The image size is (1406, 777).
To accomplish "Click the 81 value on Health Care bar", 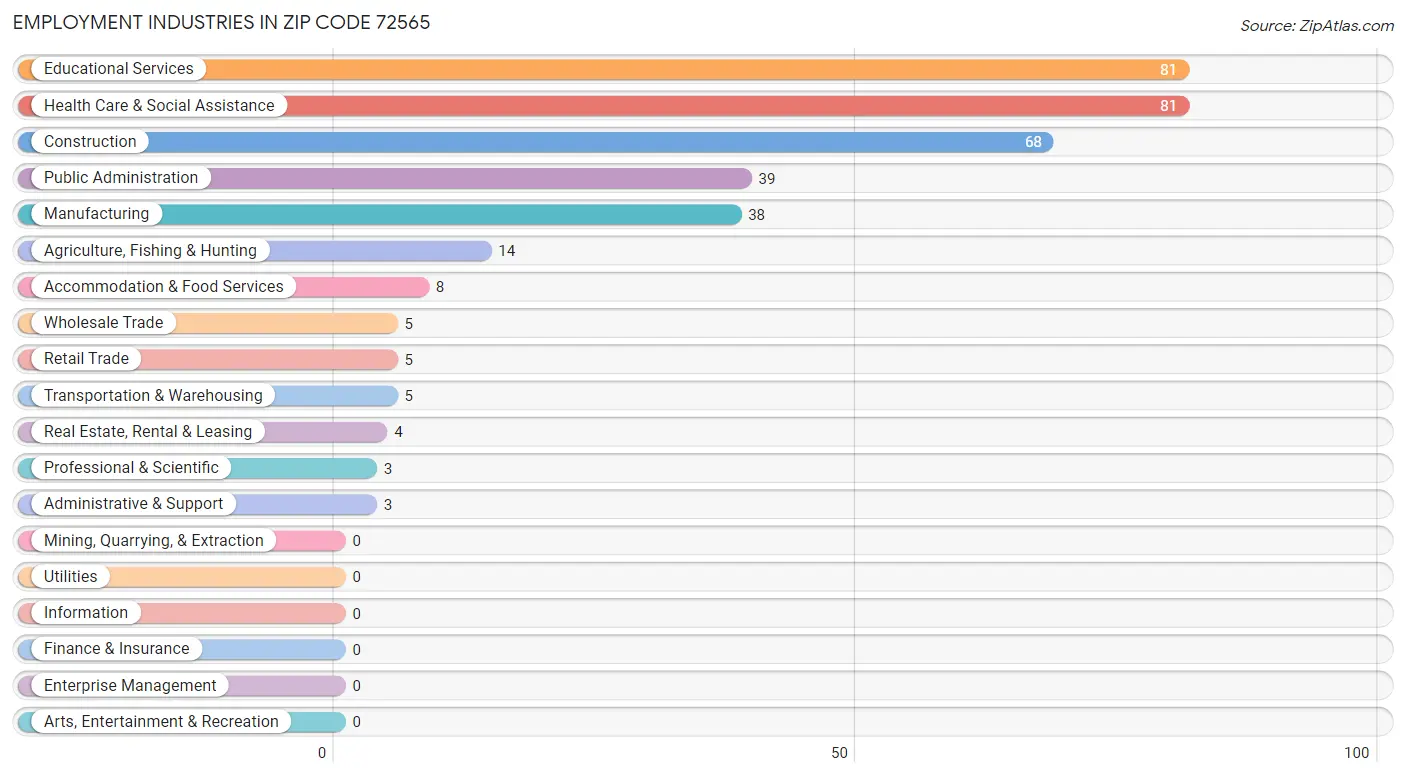I will (x=1168, y=106).
